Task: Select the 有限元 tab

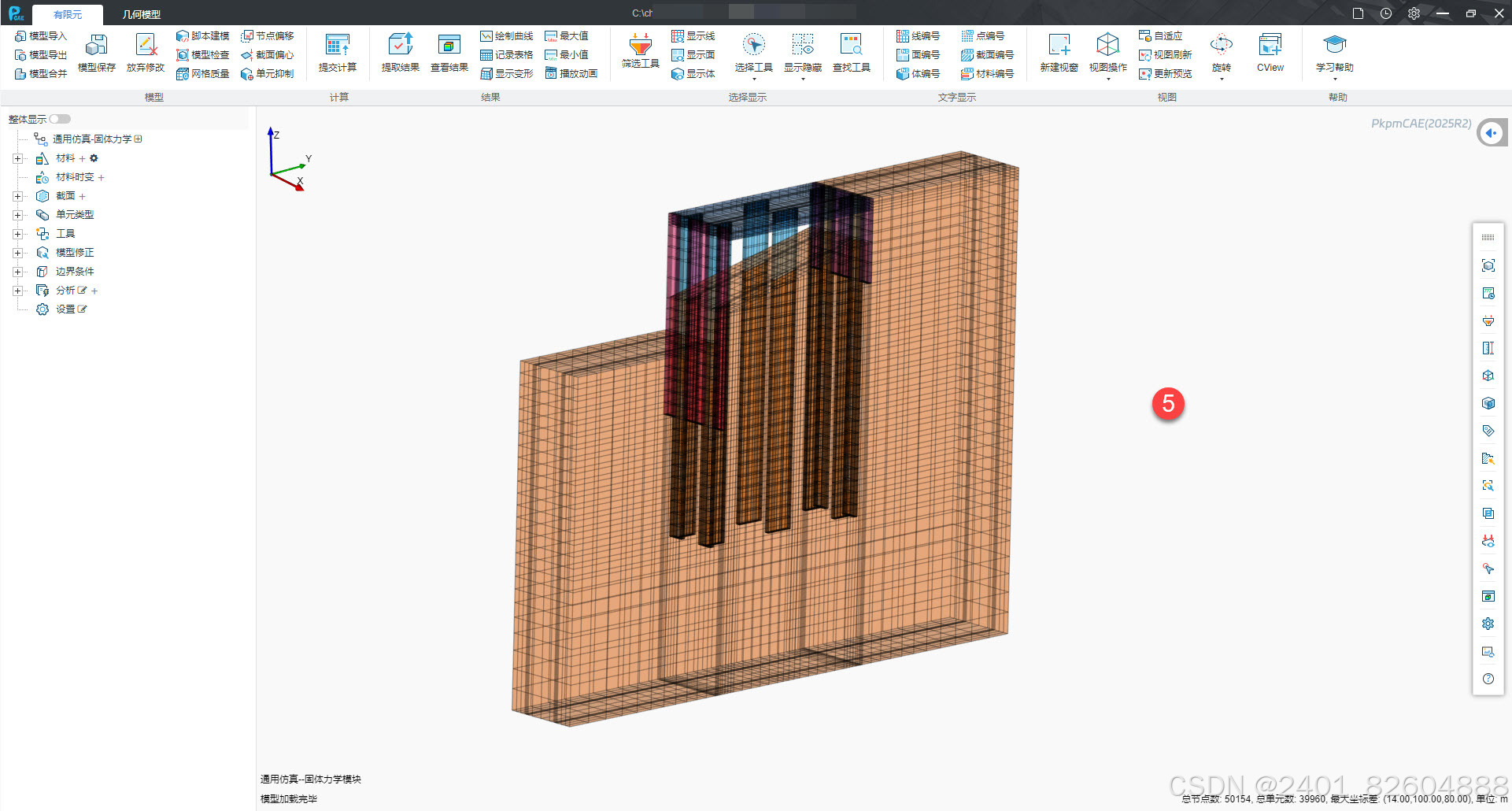Action: pos(67,13)
